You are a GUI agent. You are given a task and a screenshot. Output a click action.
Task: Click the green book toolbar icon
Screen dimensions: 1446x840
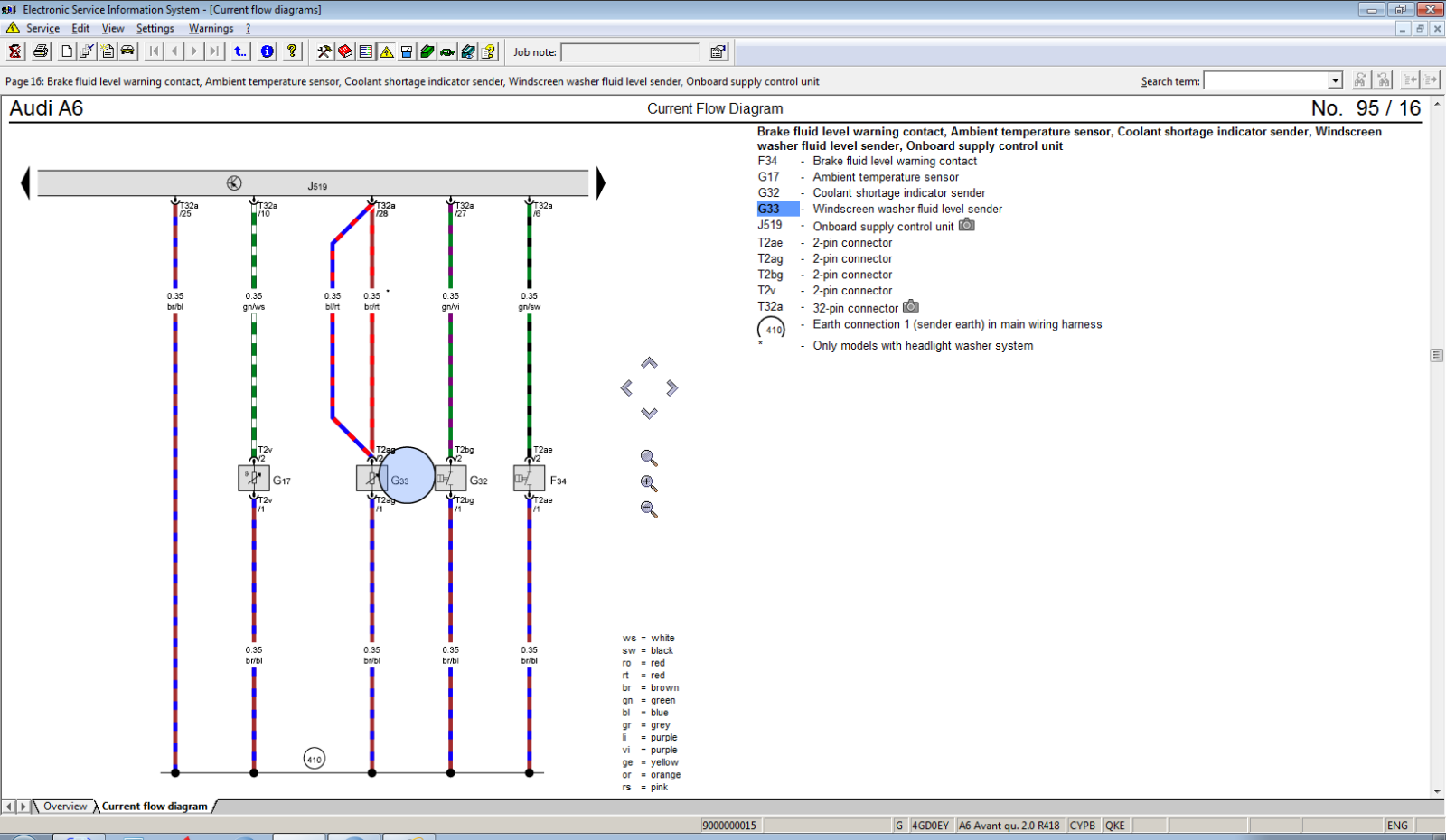427,51
